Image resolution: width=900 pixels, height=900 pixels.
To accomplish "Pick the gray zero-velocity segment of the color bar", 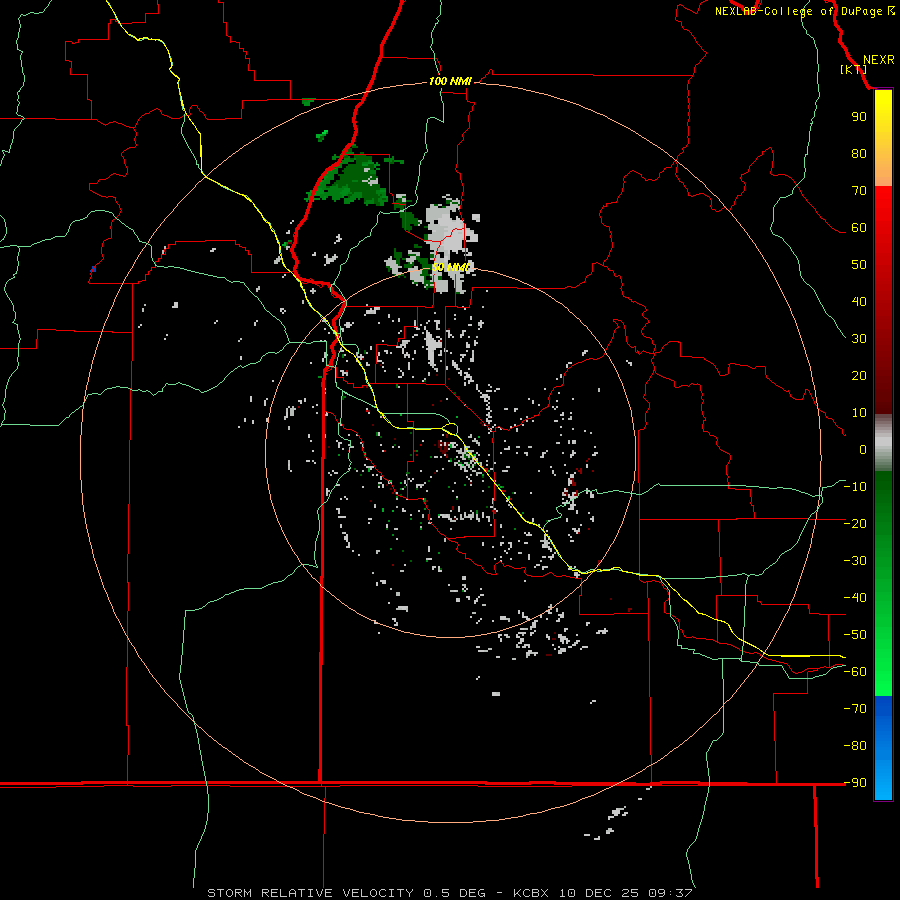I will [x=883, y=442].
